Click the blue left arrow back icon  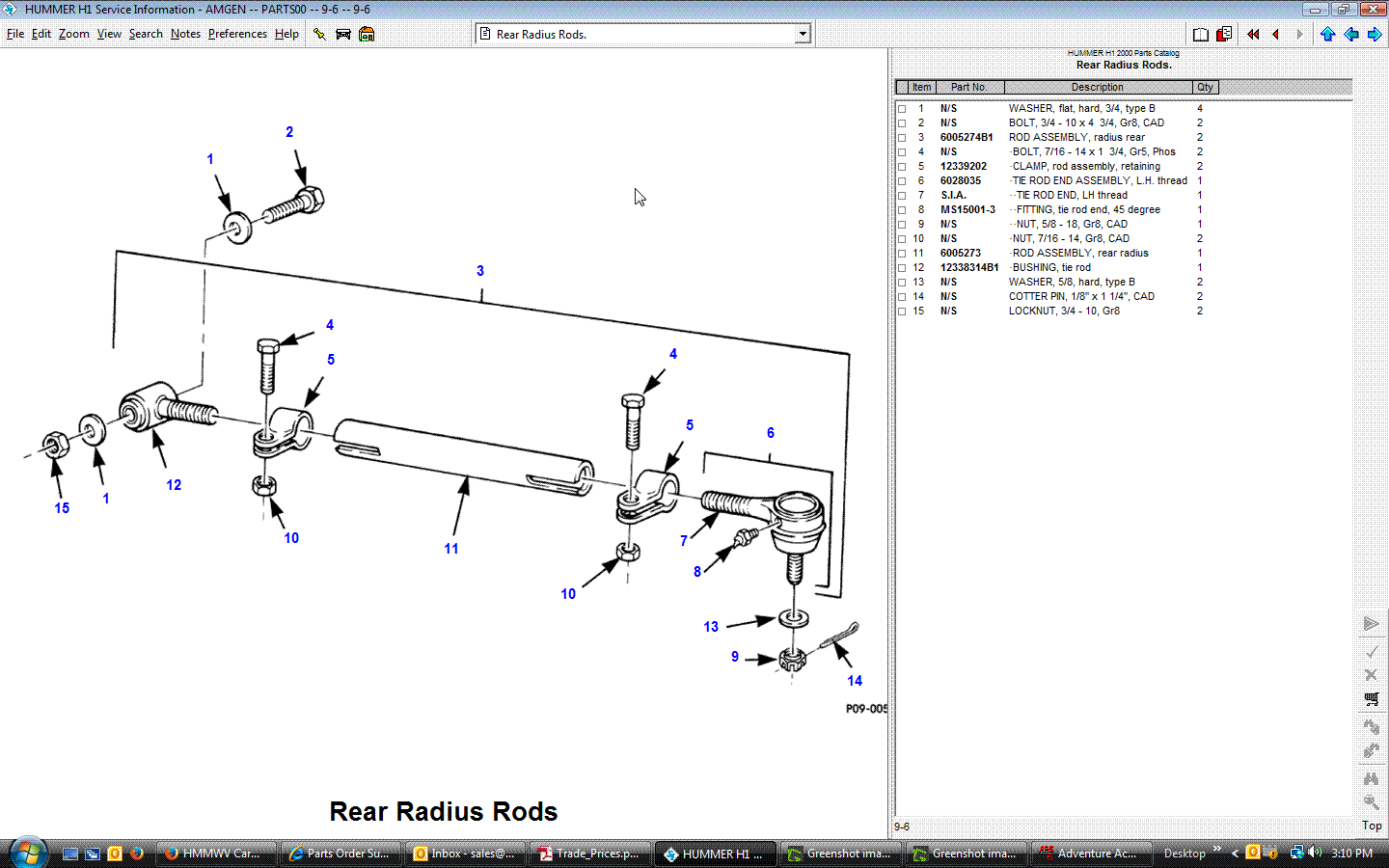pyautogui.click(x=1351, y=34)
